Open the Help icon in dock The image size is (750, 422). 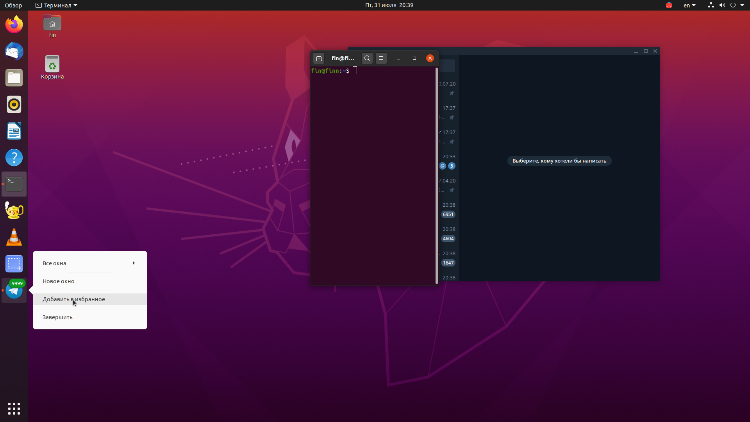(x=14, y=157)
